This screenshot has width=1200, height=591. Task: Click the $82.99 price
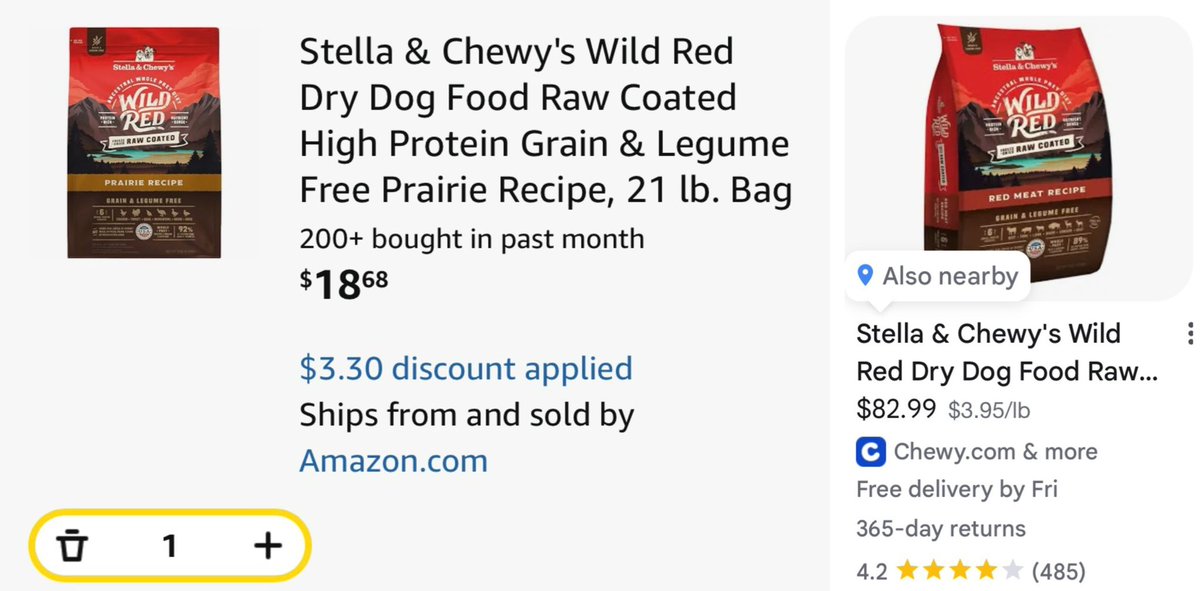[x=897, y=409]
